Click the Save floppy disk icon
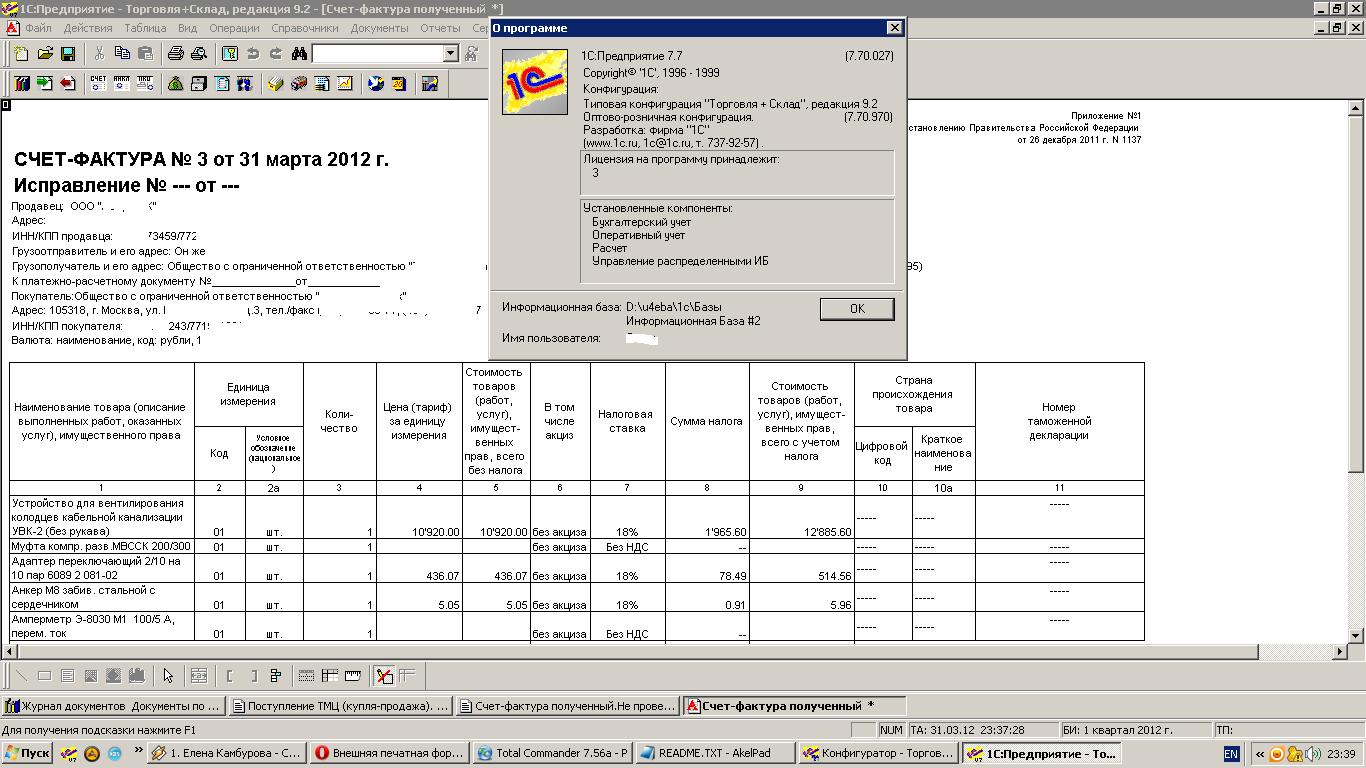This screenshot has width=1366, height=768. pos(68,53)
